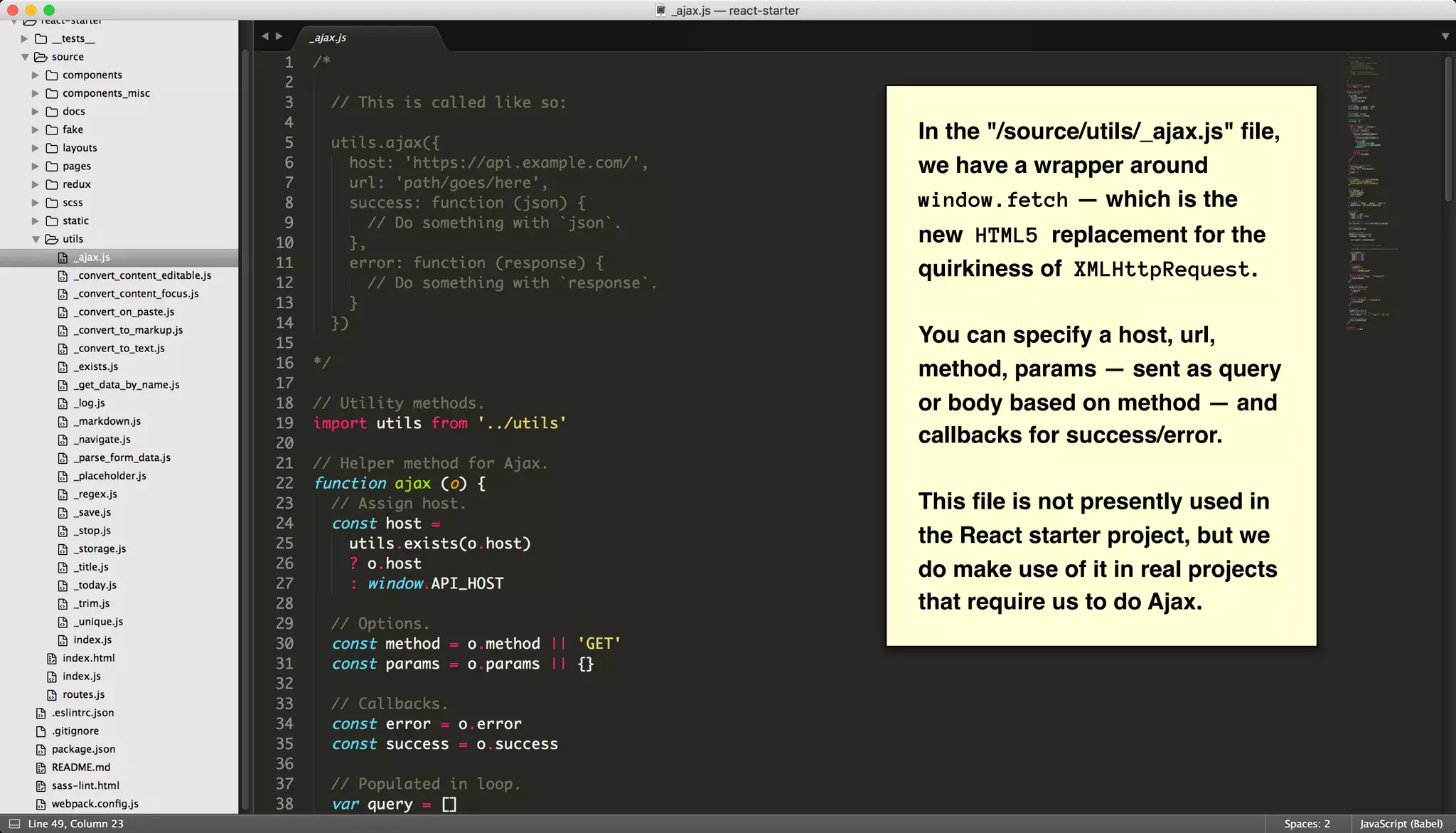Toggle the sidebar panel icon in status bar
Image resolution: width=1456 pixels, height=833 pixels.
[x=14, y=824]
